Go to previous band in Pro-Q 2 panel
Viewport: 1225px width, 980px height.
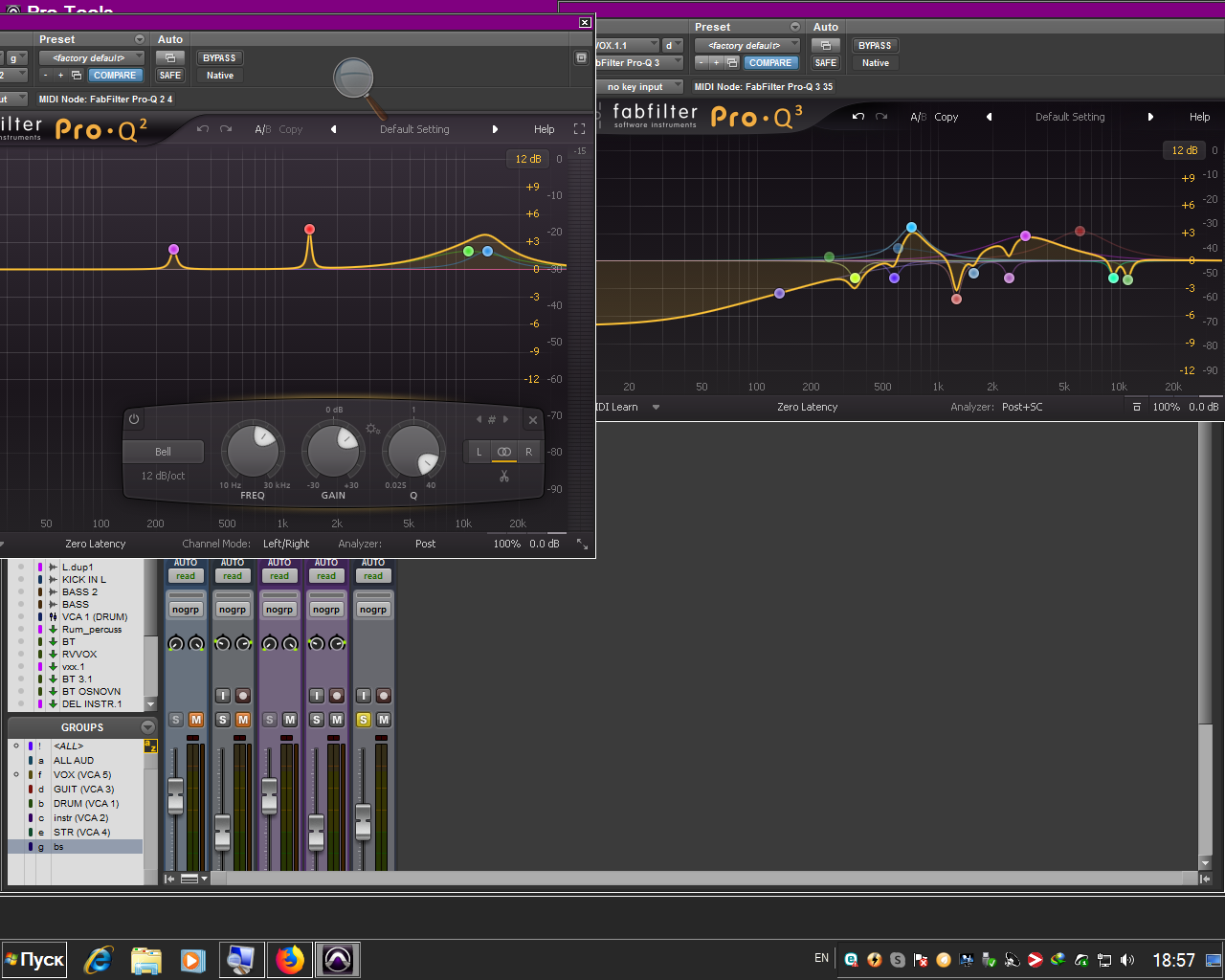(x=479, y=419)
